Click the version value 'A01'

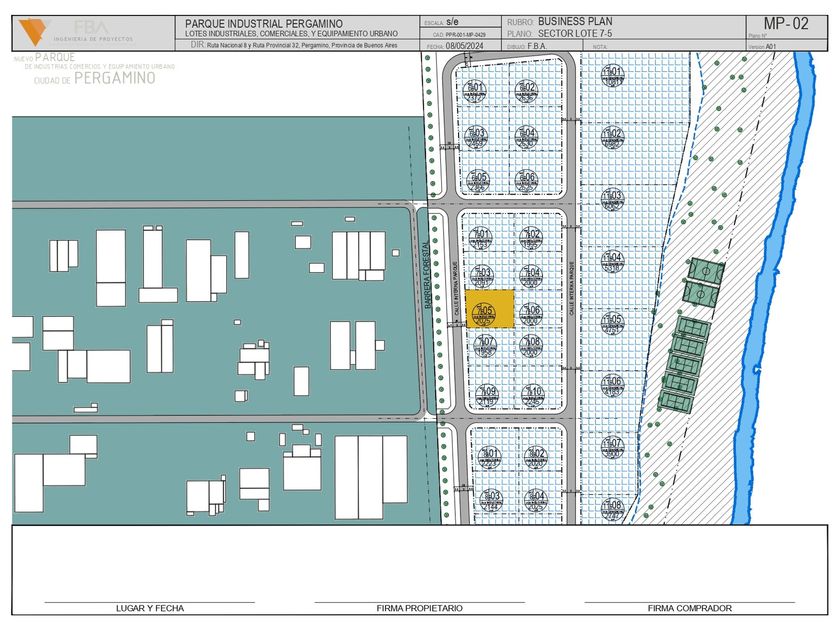coord(770,47)
